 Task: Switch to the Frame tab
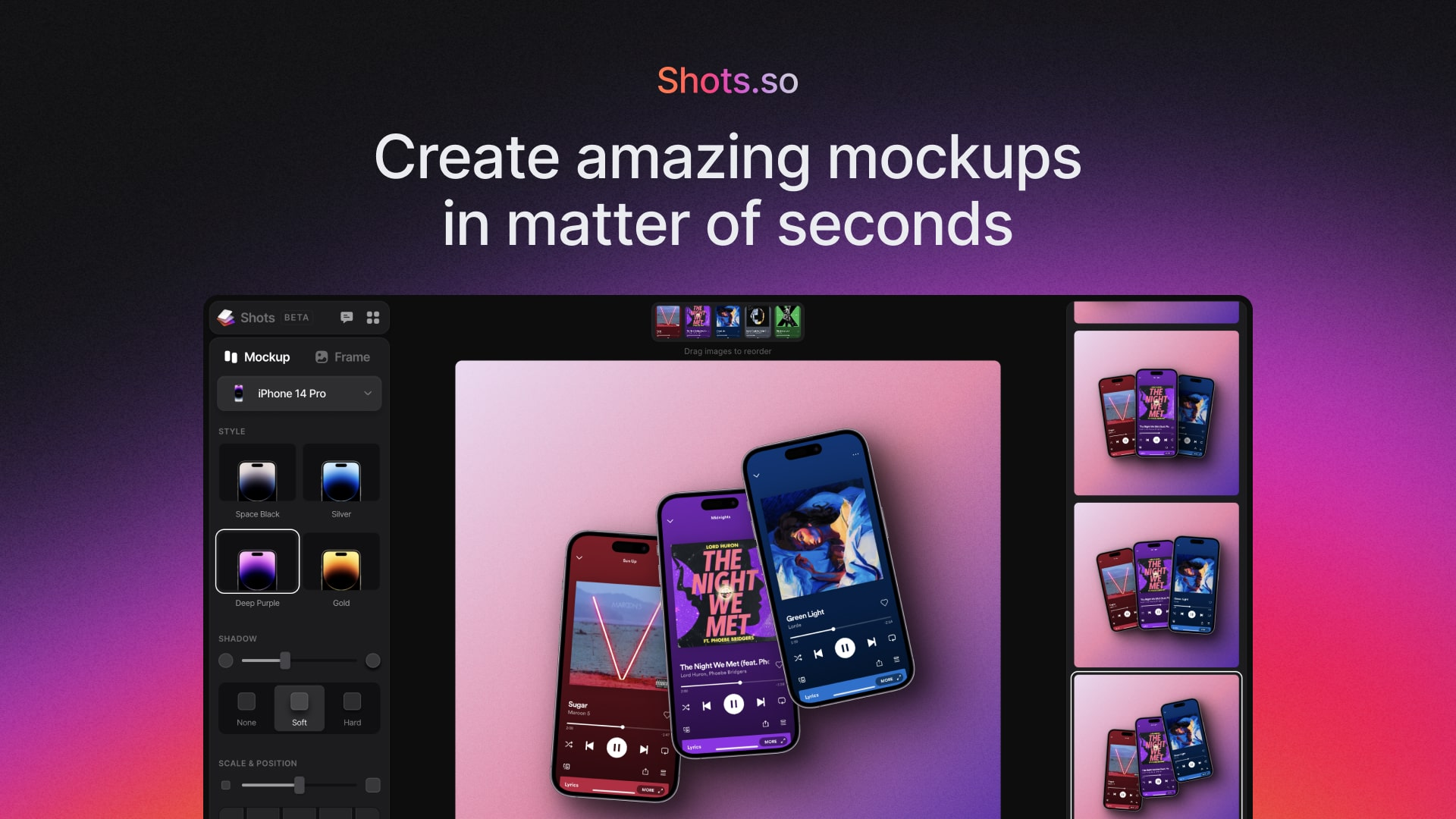[344, 357]
